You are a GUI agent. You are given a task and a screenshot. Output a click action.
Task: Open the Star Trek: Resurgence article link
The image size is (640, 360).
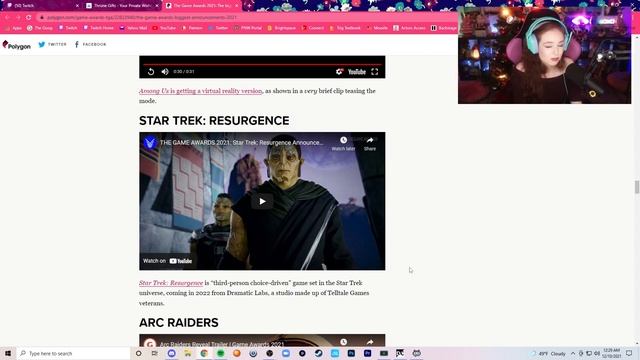(171, 283)
